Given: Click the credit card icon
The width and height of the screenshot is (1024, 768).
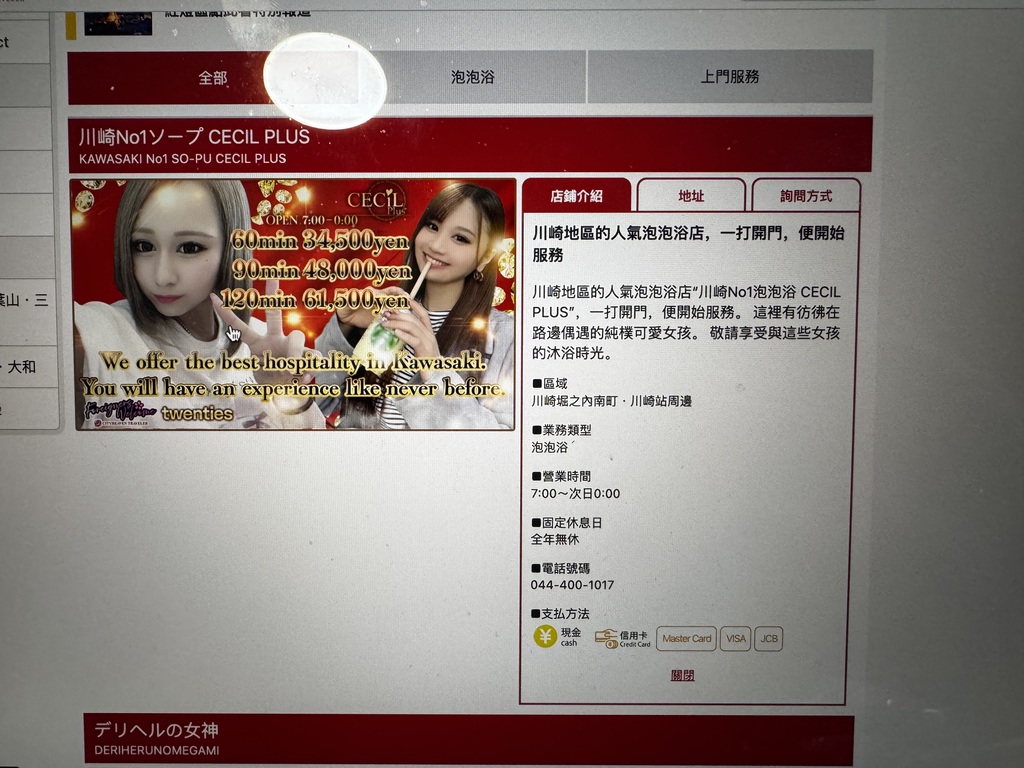Looking at the screenshot, I should click(x=606, y=637).
